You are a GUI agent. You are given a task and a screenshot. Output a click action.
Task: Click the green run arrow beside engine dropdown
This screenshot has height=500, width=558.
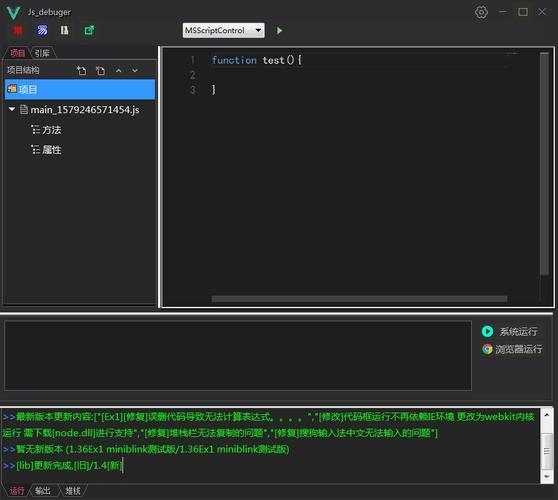point(279,31)
